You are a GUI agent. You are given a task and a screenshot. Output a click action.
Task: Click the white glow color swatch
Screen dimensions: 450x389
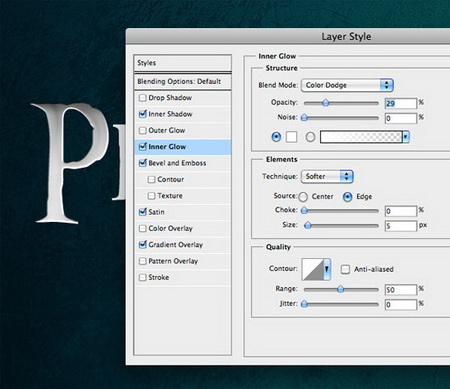coord(291,137)
